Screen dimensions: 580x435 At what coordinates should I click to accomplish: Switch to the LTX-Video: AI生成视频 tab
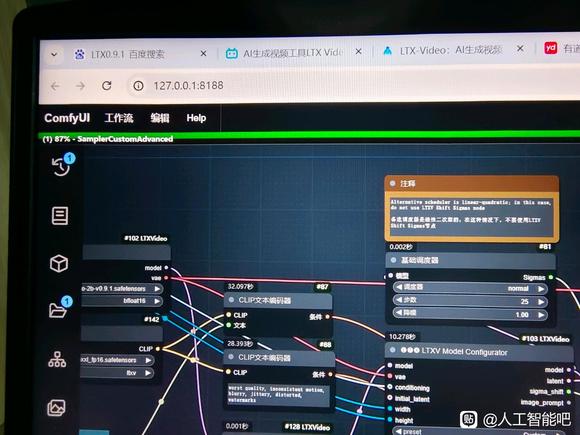tap(451, 50)
